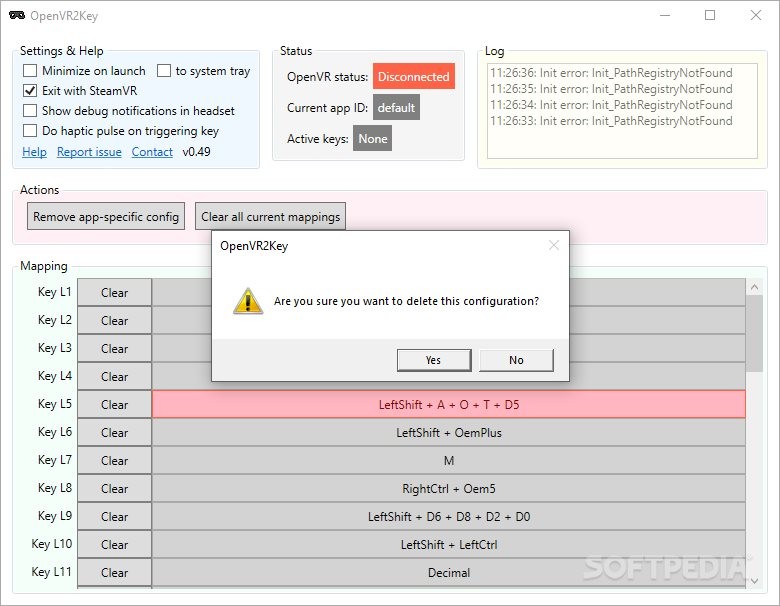
Task: Close the confirmation dialog with X
Action: tap(554, 245)
